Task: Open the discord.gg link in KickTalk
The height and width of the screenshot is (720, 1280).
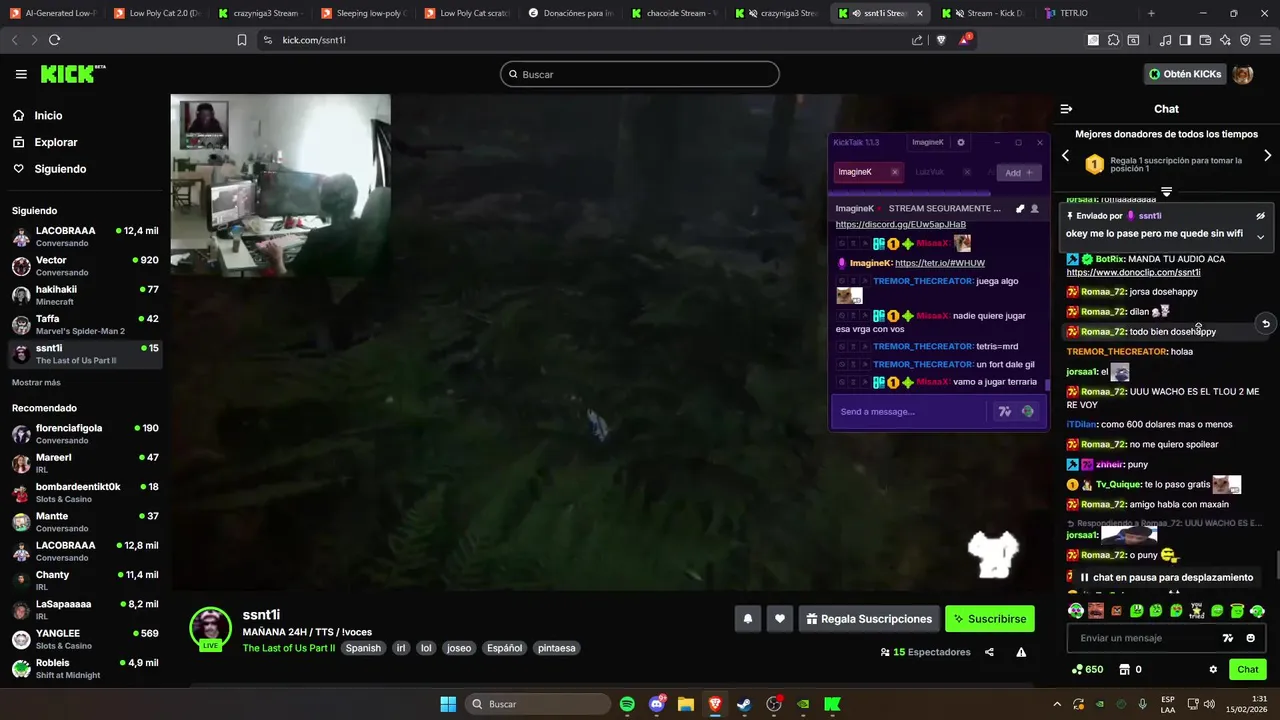Action: coord(901,225)
